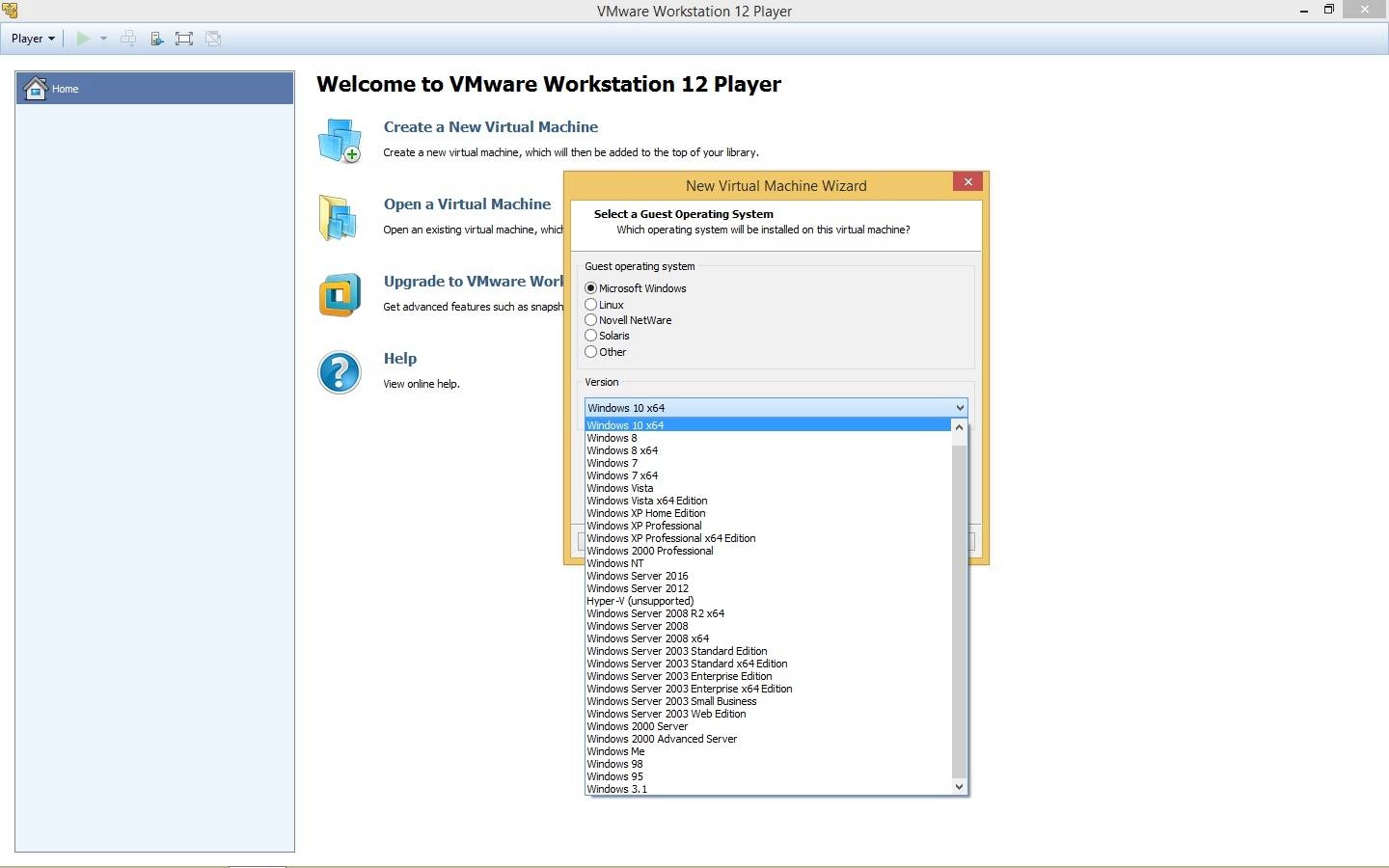The width and height of the screenshot is (1389, 868).
Task: Select the Solaris radio button
Action: (590, 336)
